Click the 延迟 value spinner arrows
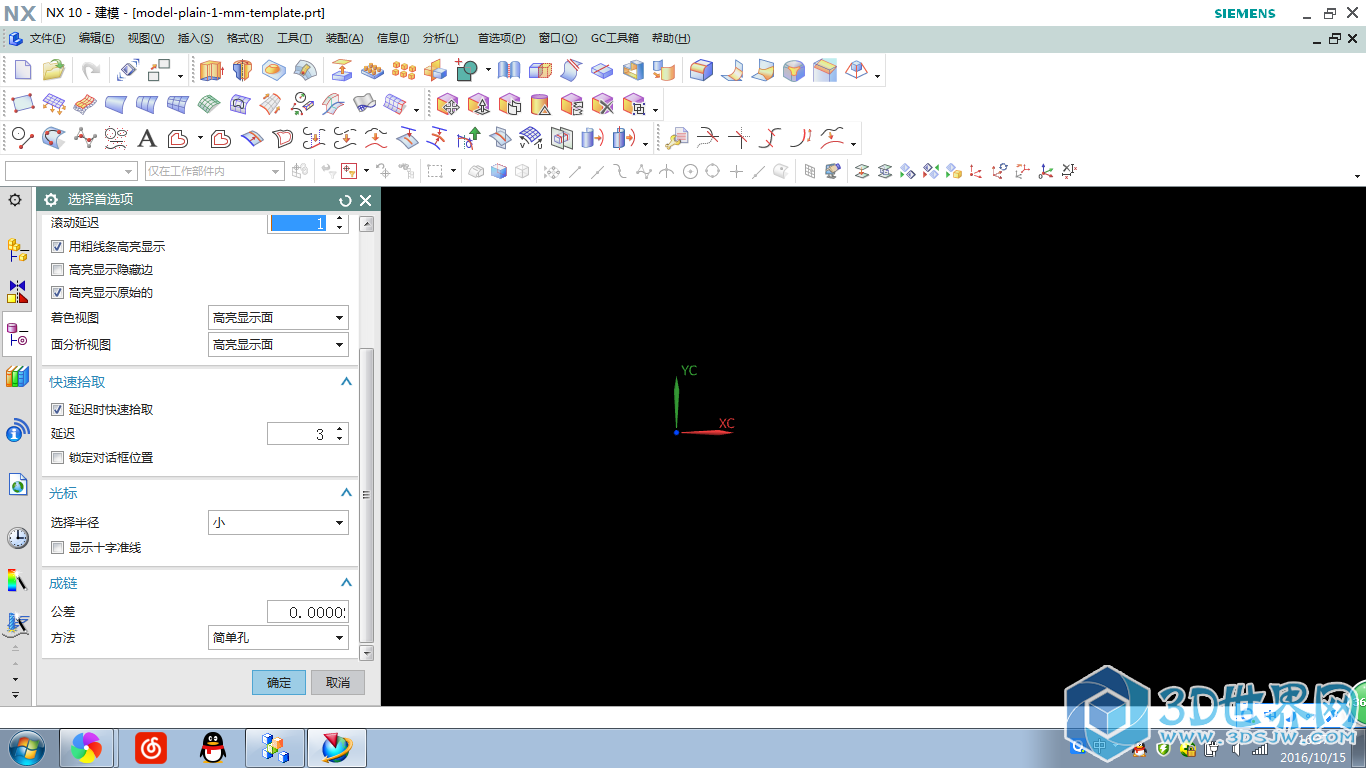1366x768 pixels. click(x=340, y=434)
